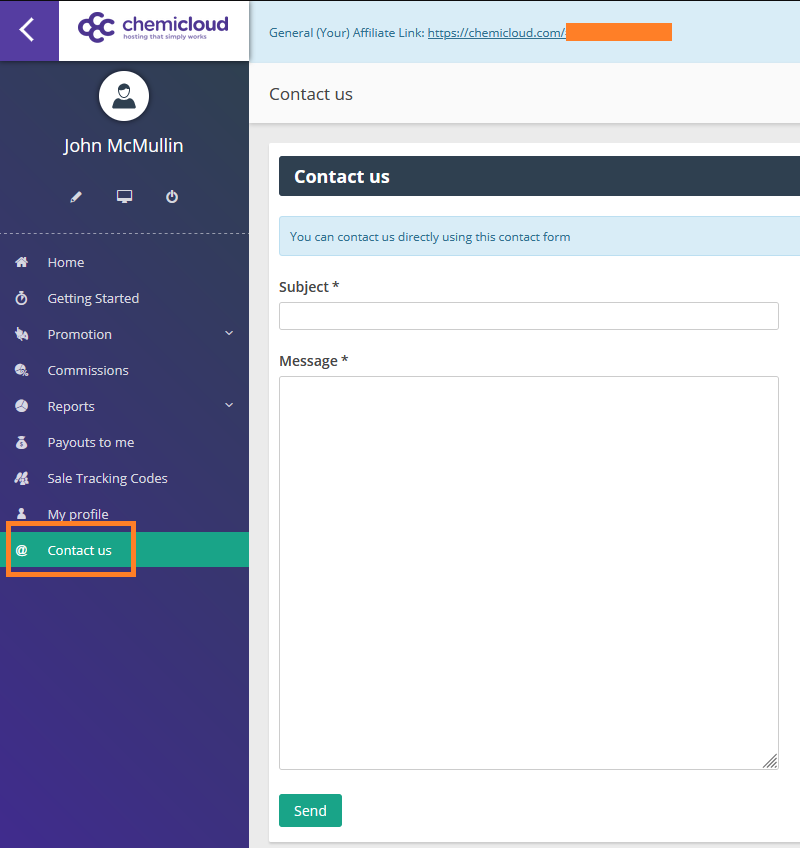Expand the Promotion submenu chevron
Screen dimensions: 800x848
(229, 334)
